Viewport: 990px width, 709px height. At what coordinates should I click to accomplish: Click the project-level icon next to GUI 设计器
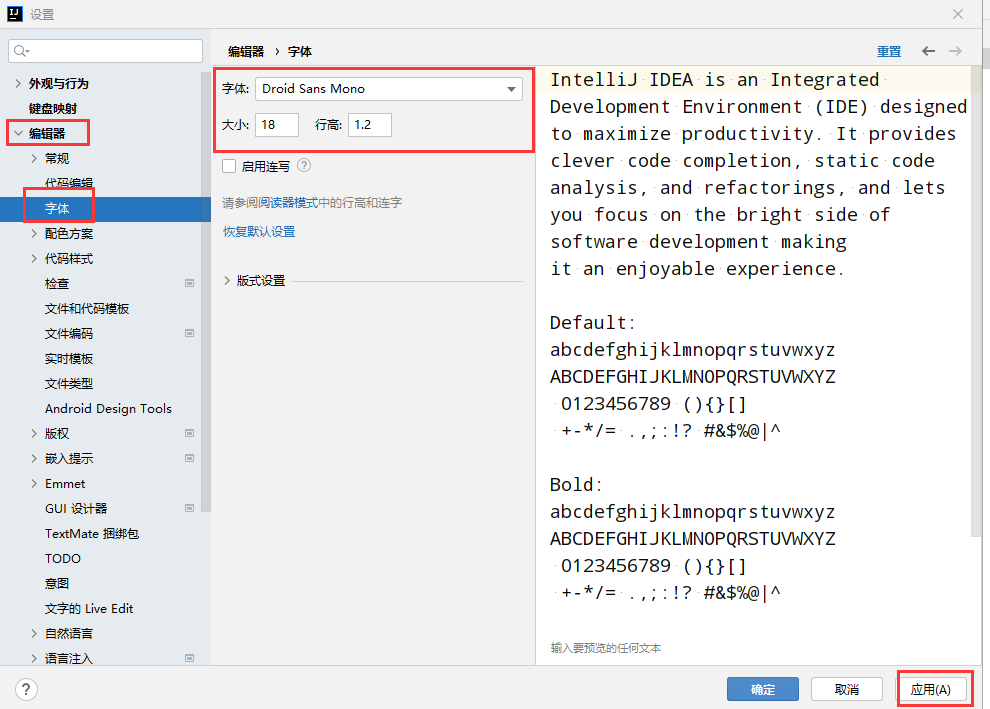click(x=190, y=509)
